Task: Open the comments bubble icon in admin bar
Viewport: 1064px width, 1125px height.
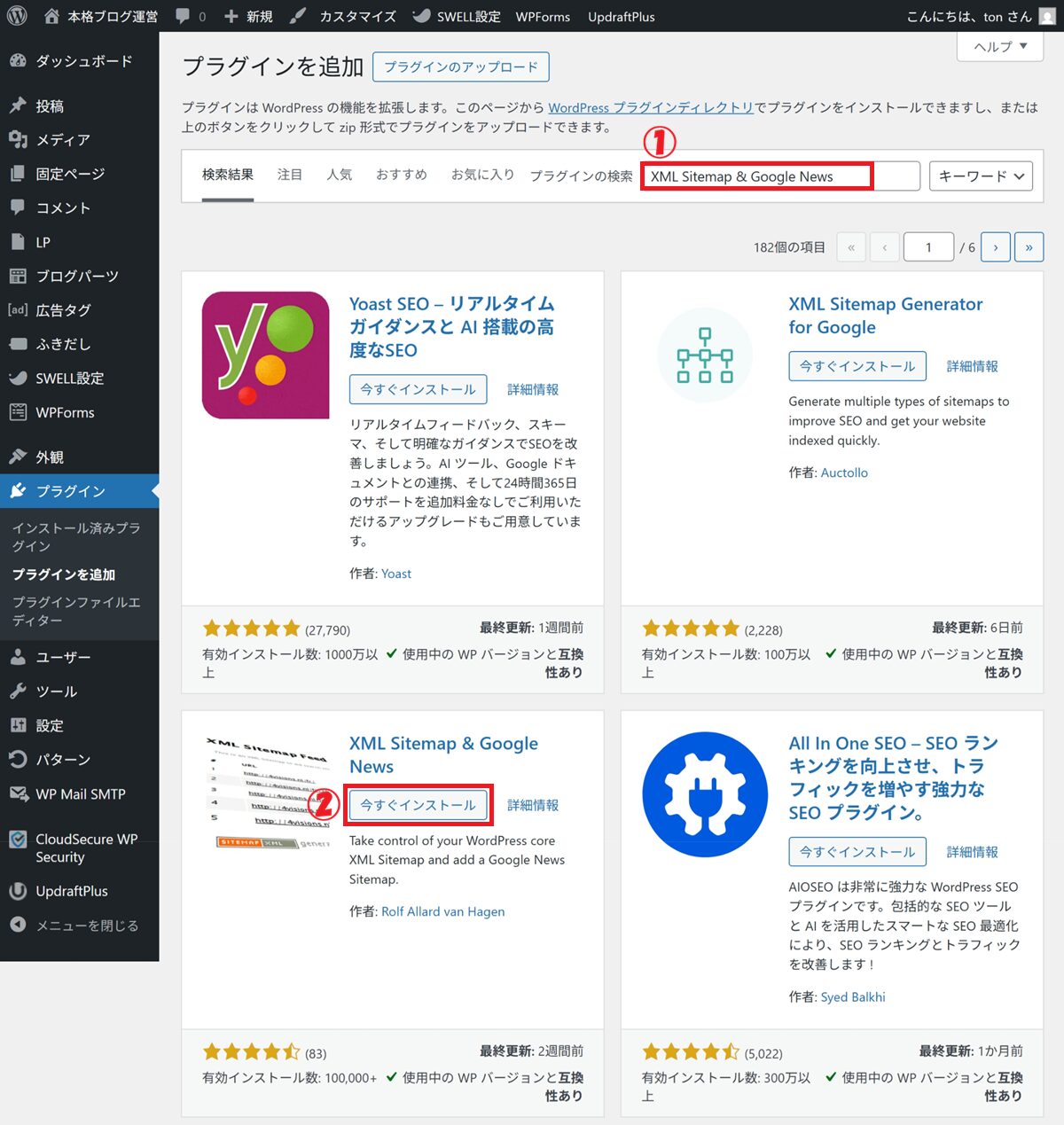Action: [x=184, y=16]
